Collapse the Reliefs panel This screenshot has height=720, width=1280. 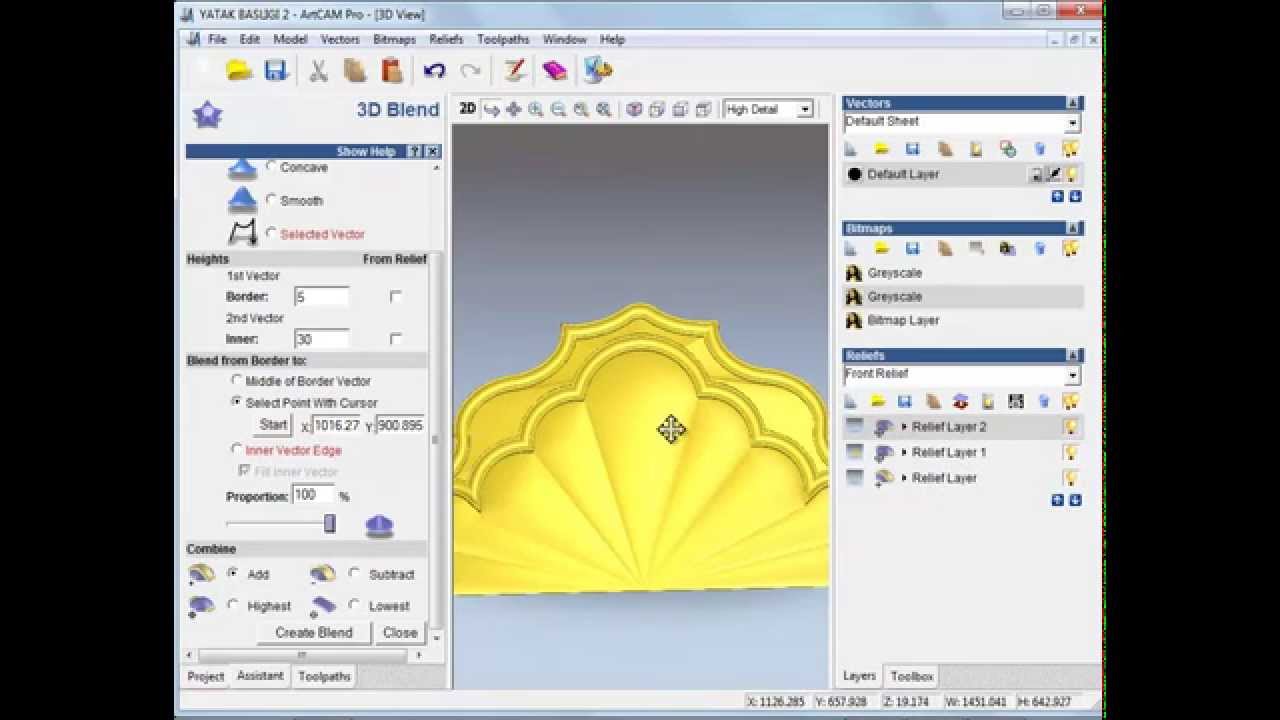(x=1073, y=356)
